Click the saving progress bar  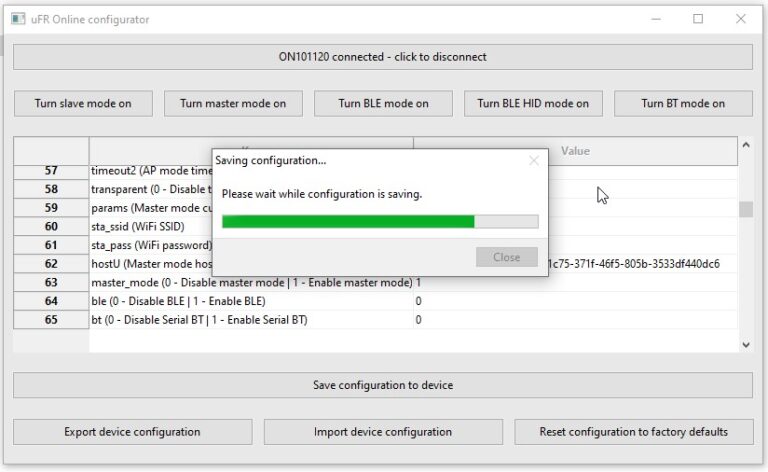click(x=380, y=221)
